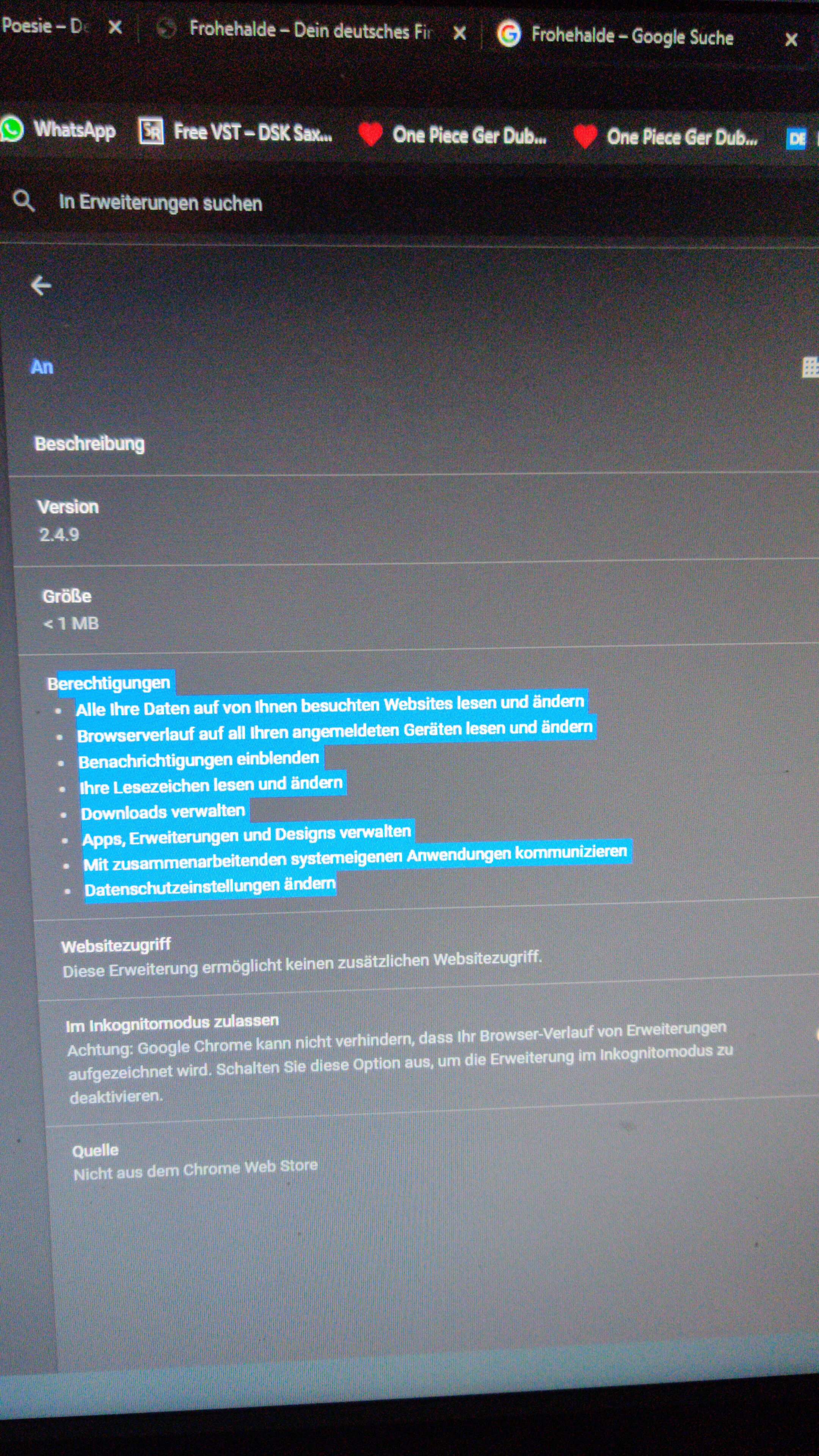Go back using the left arrow

pos(41,286)
